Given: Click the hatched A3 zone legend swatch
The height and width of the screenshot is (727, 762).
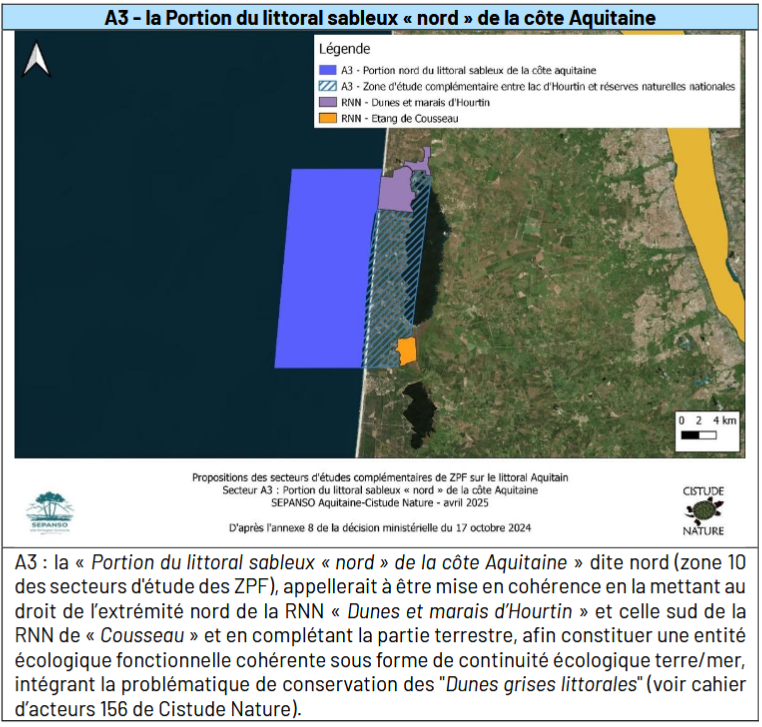Looking at the screenshot, I should point(328,87).
